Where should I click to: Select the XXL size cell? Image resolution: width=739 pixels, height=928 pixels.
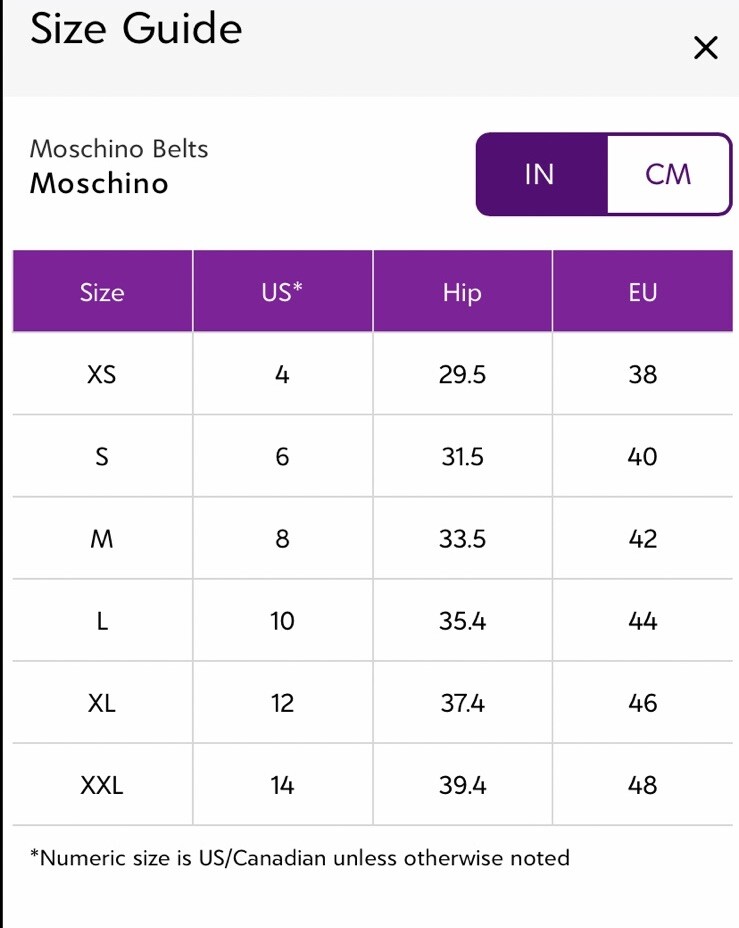coord(102,785)
